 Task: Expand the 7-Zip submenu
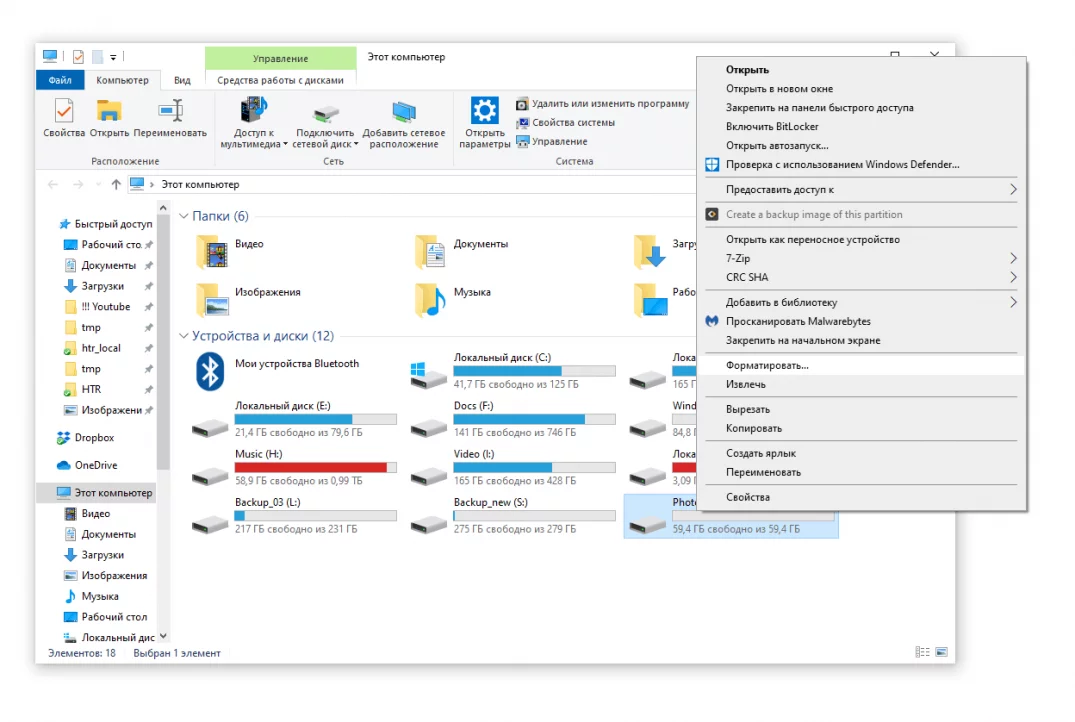[1012, 258]
